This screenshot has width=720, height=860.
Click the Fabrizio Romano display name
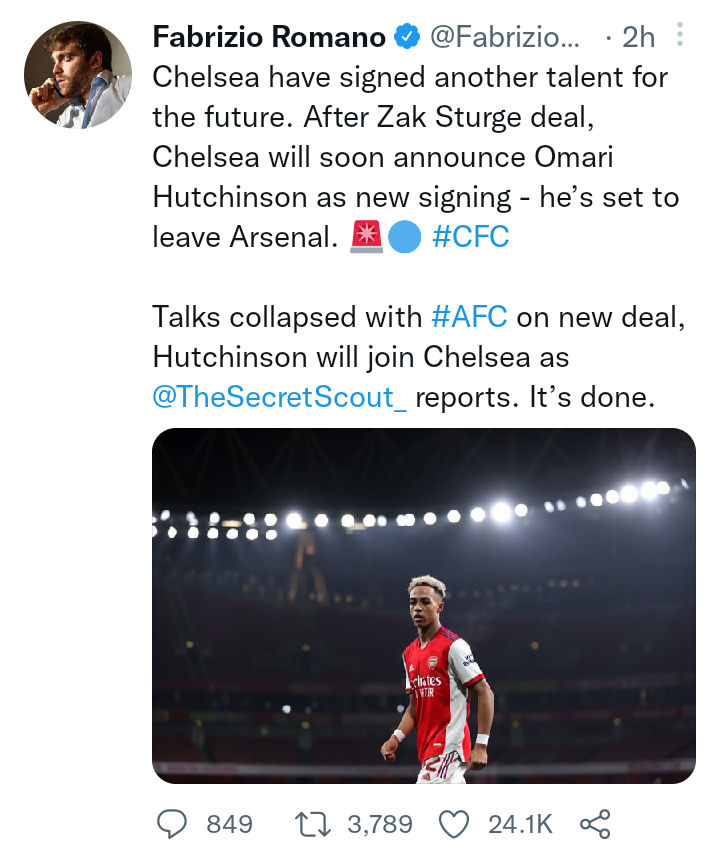(x=269, y=37)
